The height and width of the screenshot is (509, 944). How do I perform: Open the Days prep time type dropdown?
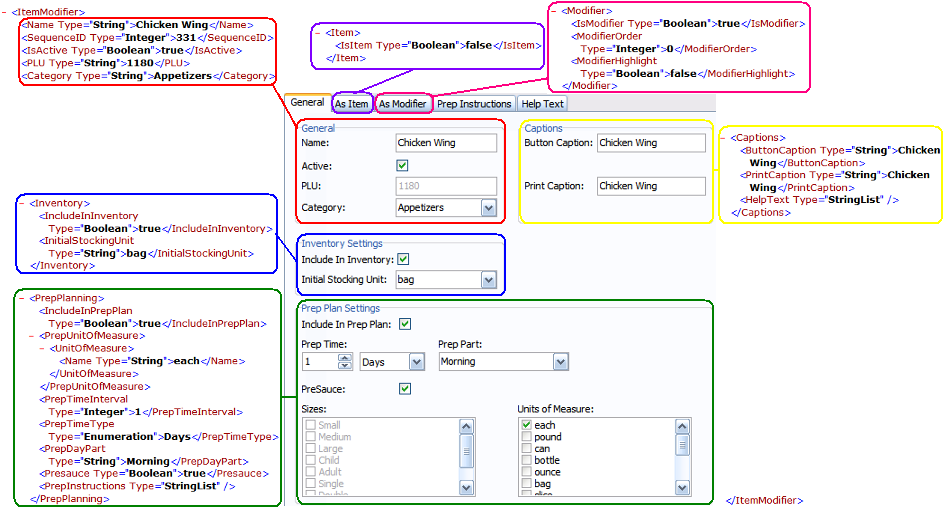click(416, 362)
